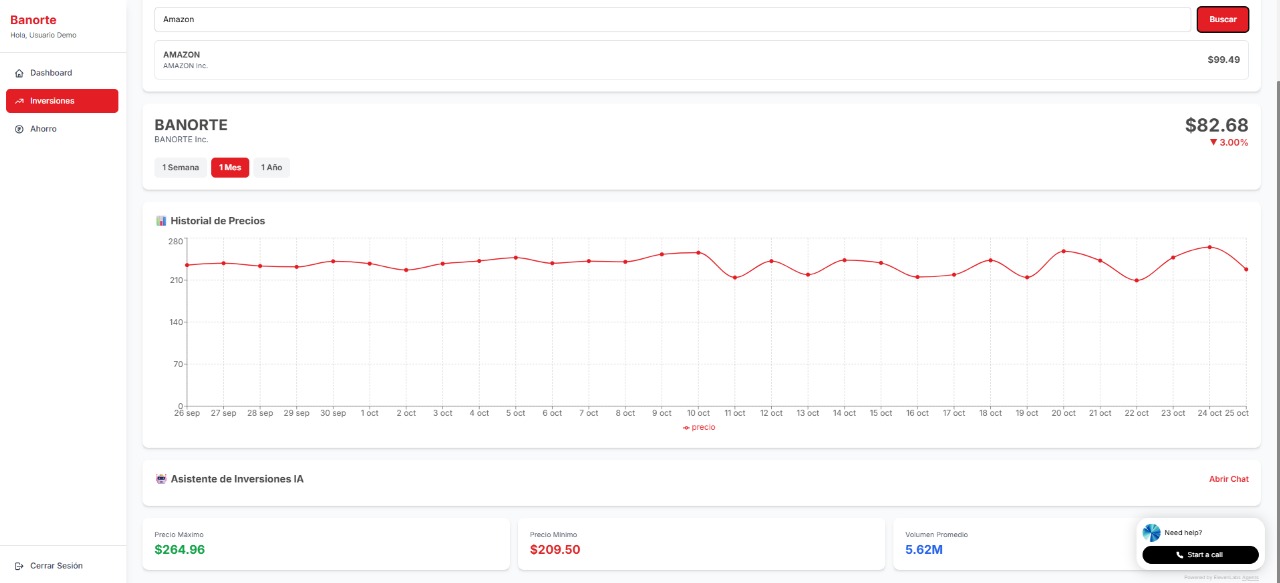Click the Volumen Promedio value 5.62M
Screen dimensions: 1280x583
pos(924,550)
